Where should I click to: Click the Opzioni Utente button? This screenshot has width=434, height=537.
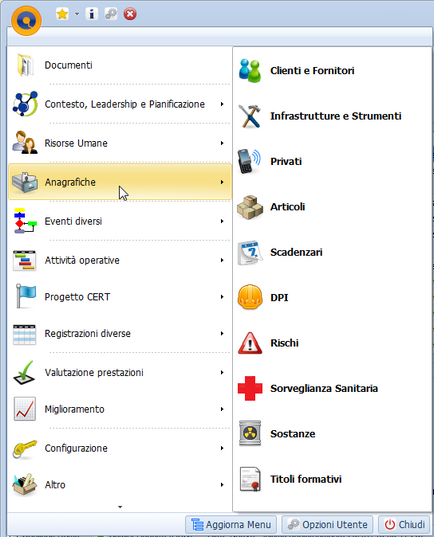click(327, 525)
